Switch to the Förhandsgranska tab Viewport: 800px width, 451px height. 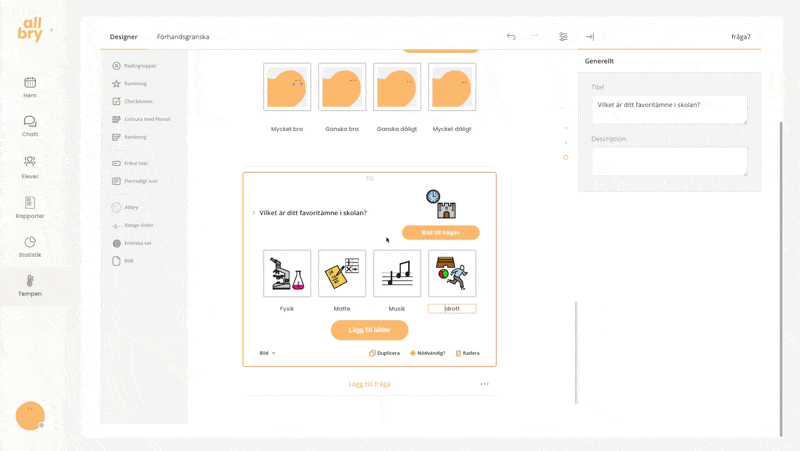pos(183,37)
